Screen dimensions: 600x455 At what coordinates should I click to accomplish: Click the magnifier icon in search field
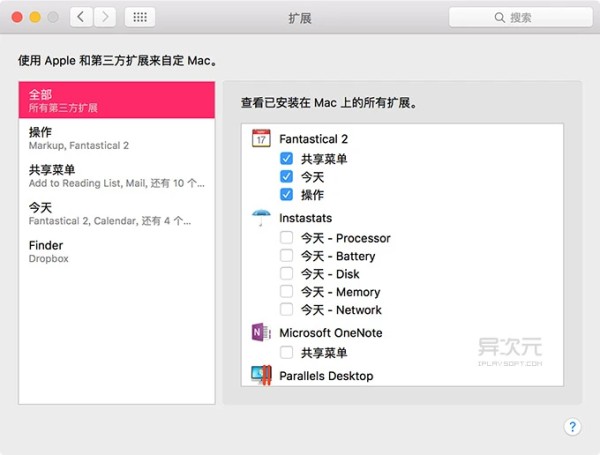tap(499, 17)
